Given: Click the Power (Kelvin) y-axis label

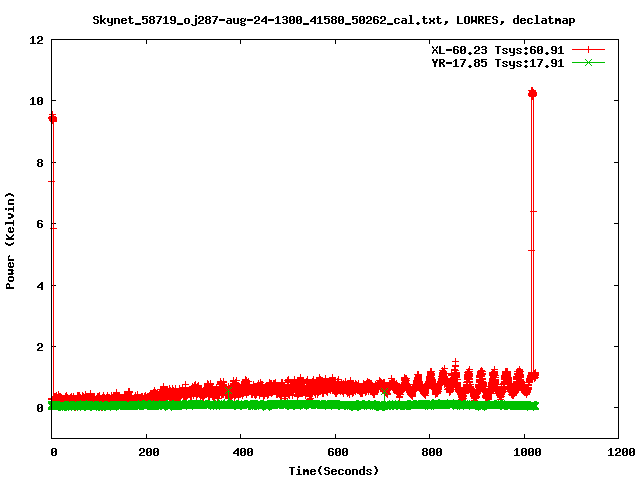Looking at the screenshot, I should (10, 241).
